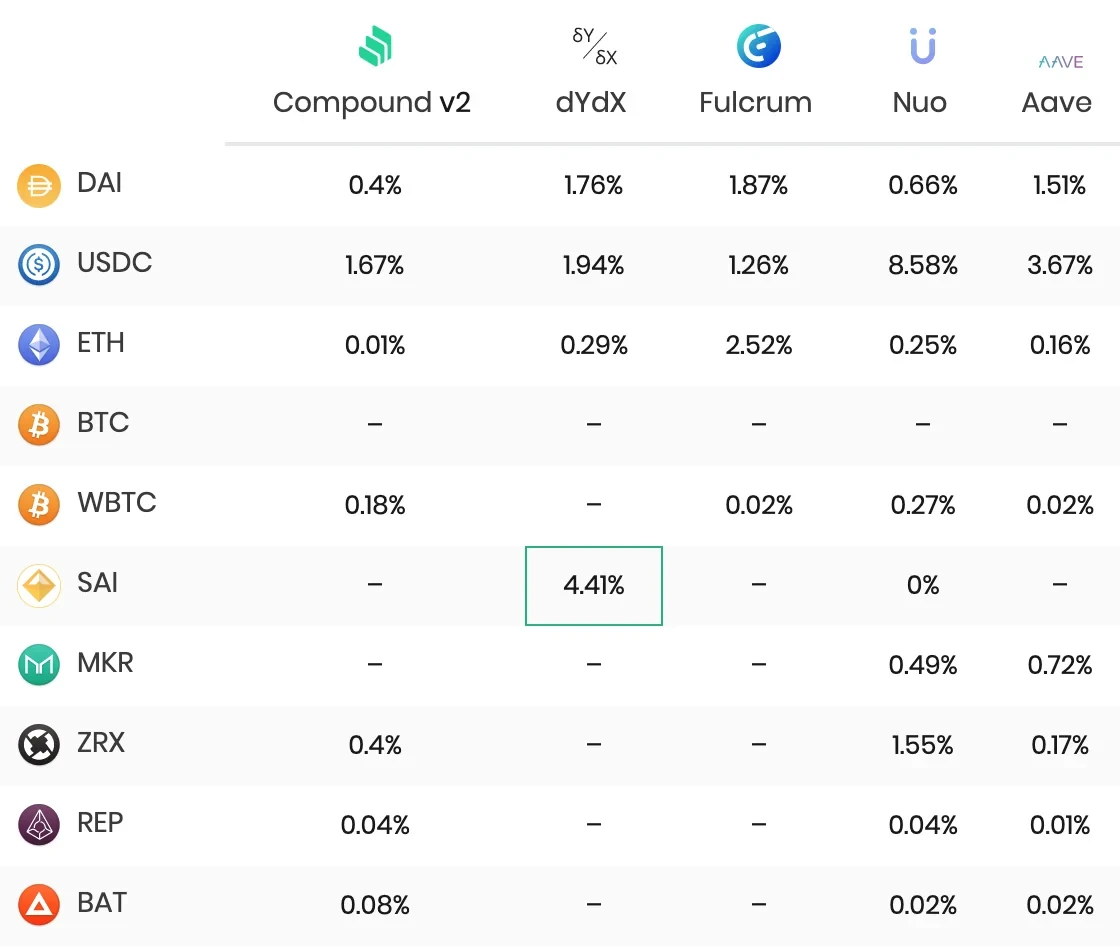The height and width of the screenshot is (947, 1120).
Task: Click the ETH diamond icon
Action: [39, 345]
